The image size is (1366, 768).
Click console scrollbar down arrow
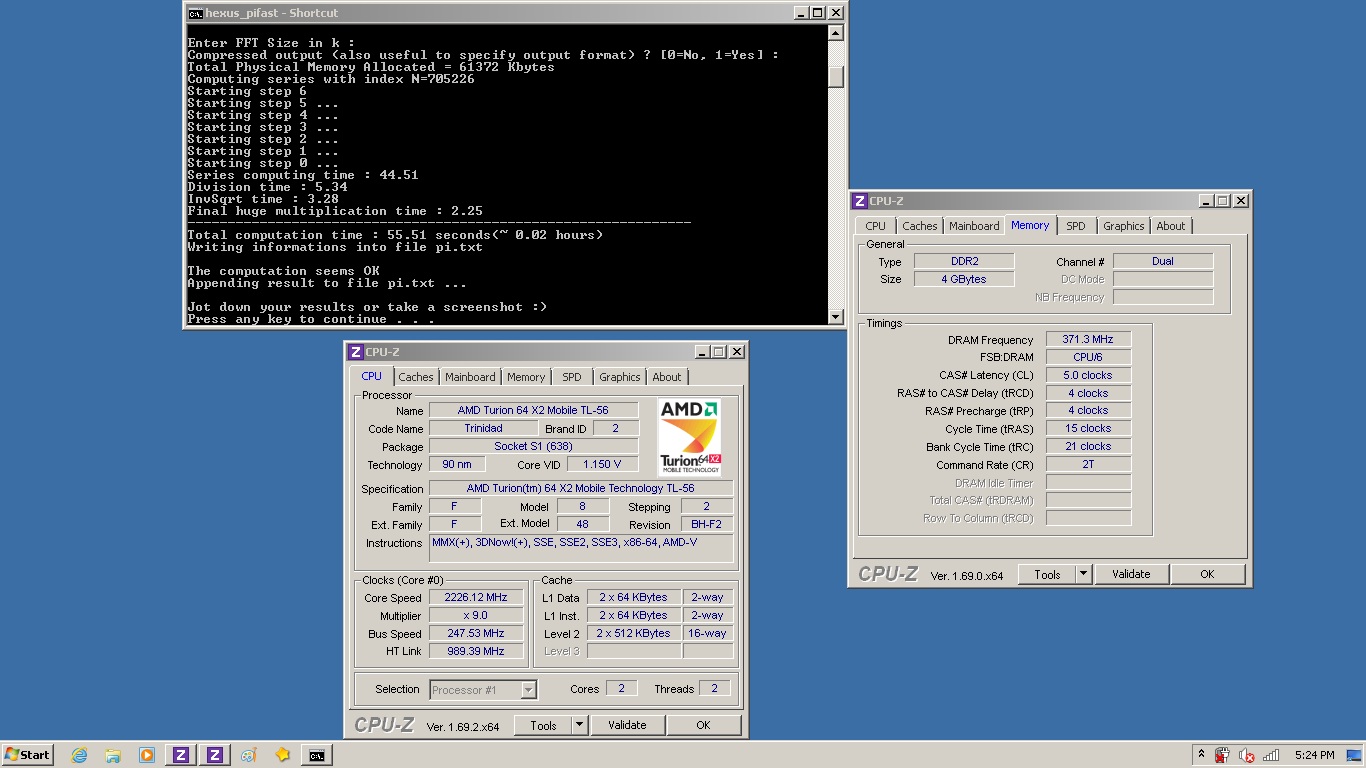(836, 317)
